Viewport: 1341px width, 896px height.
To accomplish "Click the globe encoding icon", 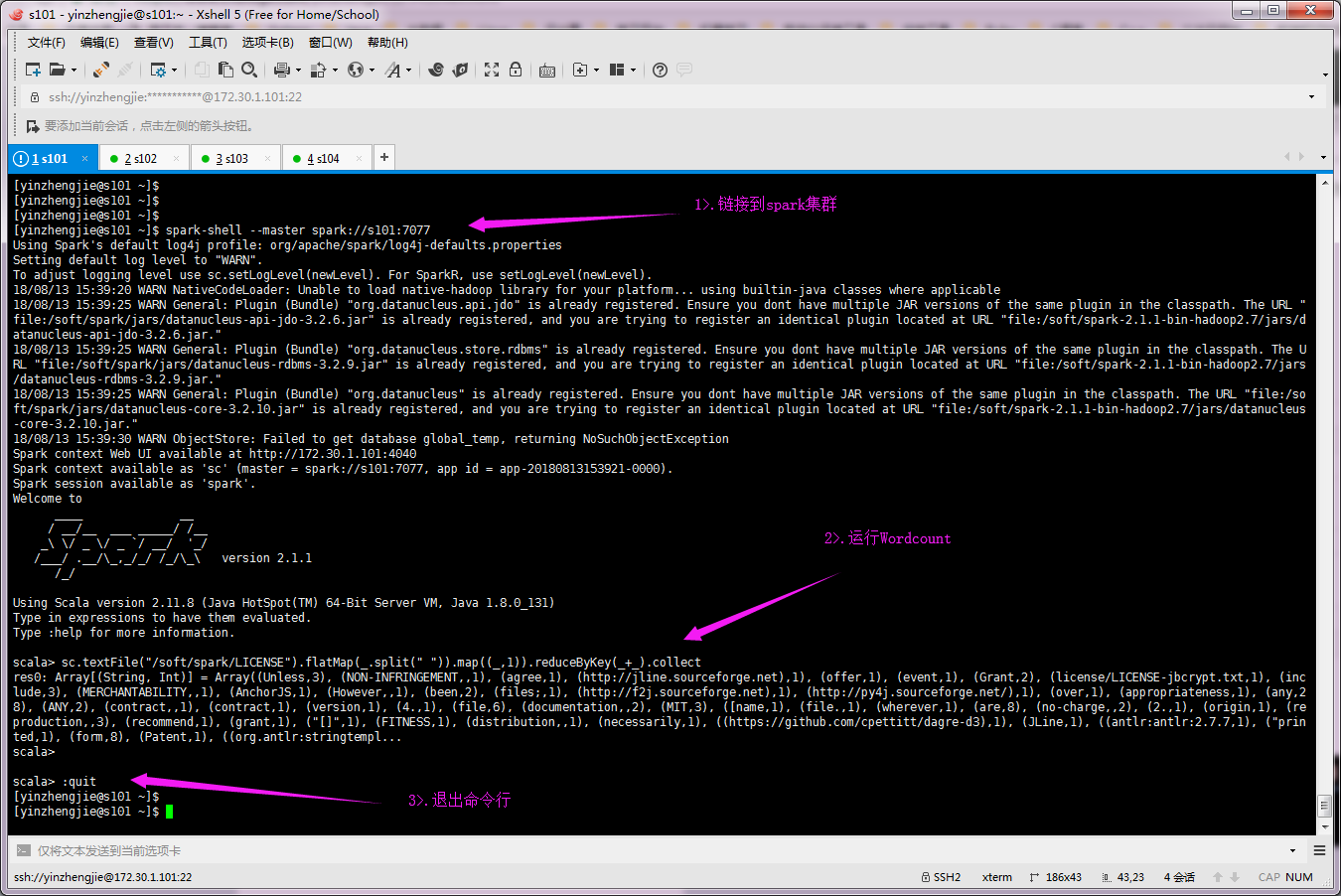I will coord(356,70).
